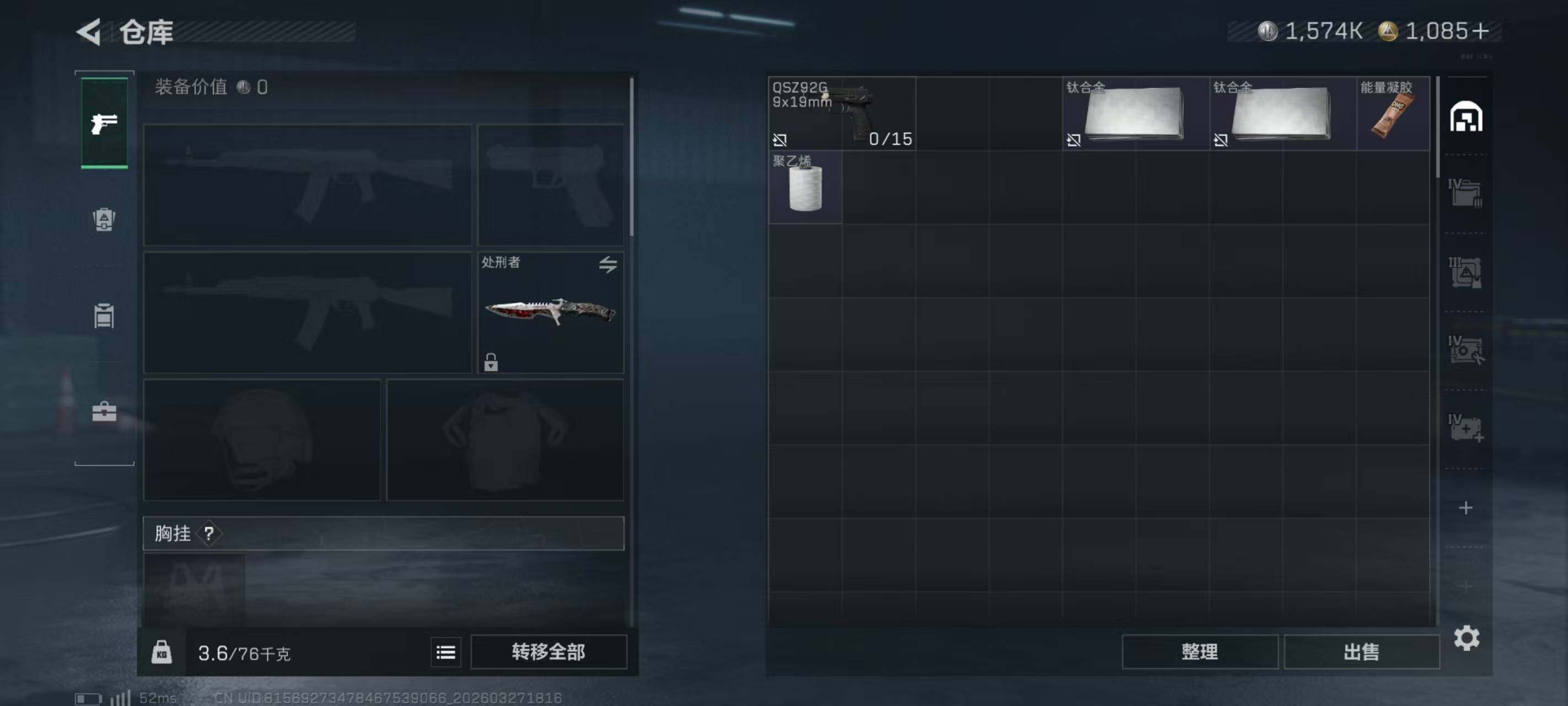The width and height of the screenshot is (1568, 706).
Task: Open the level IV folder storage box icon
Action: click(x=1466, y=193)
